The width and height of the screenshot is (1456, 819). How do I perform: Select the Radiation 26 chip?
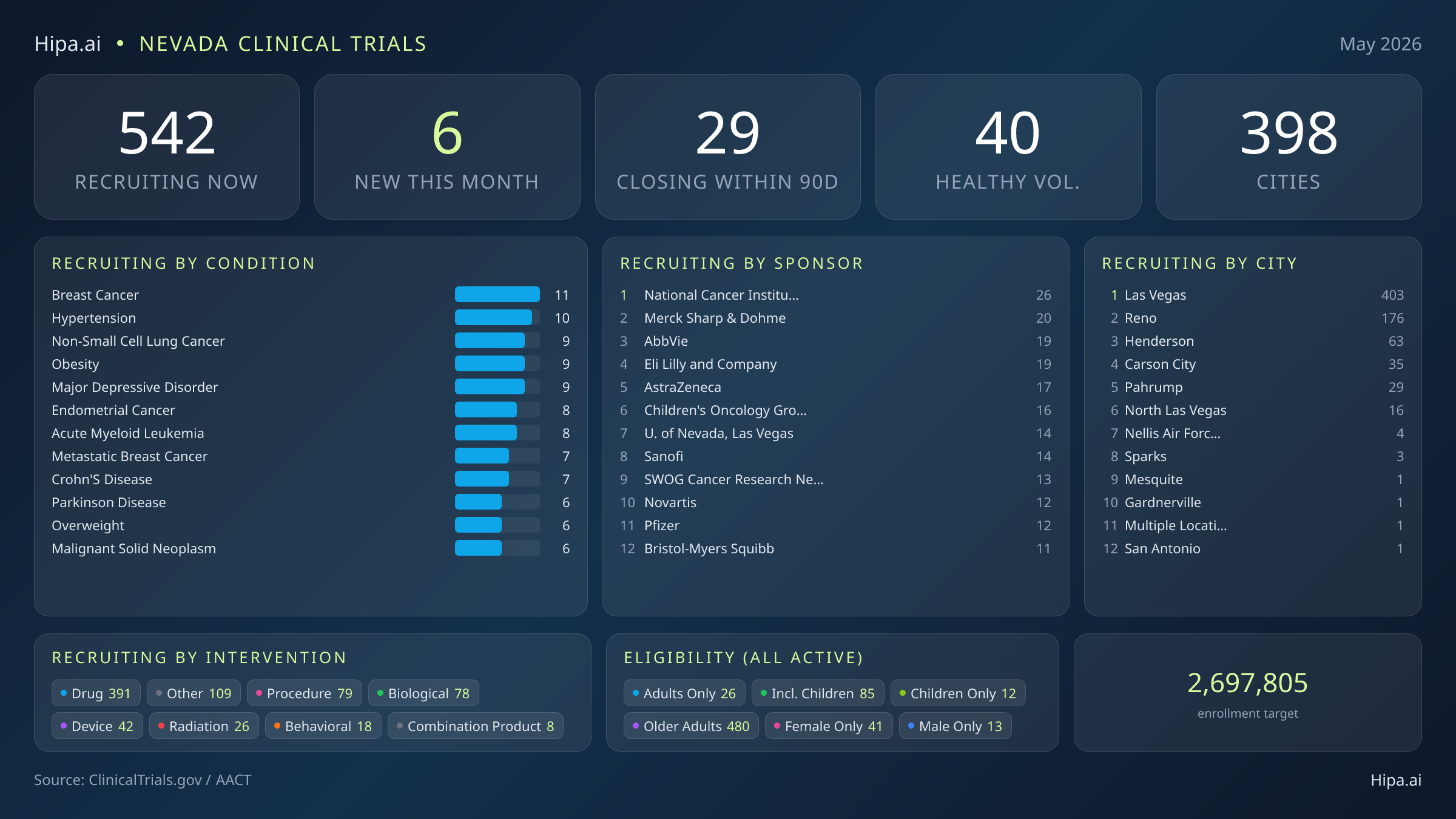(x=204, y=726)
